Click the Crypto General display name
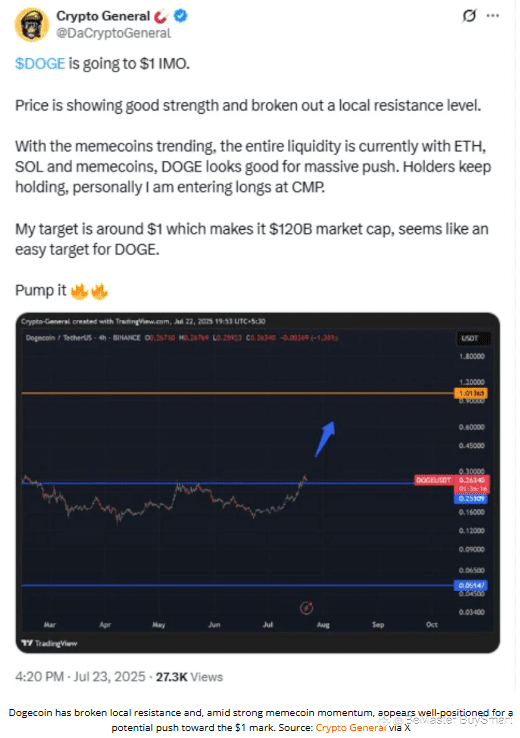The height and width of the screenshot is (738, 520). point(103,16)
